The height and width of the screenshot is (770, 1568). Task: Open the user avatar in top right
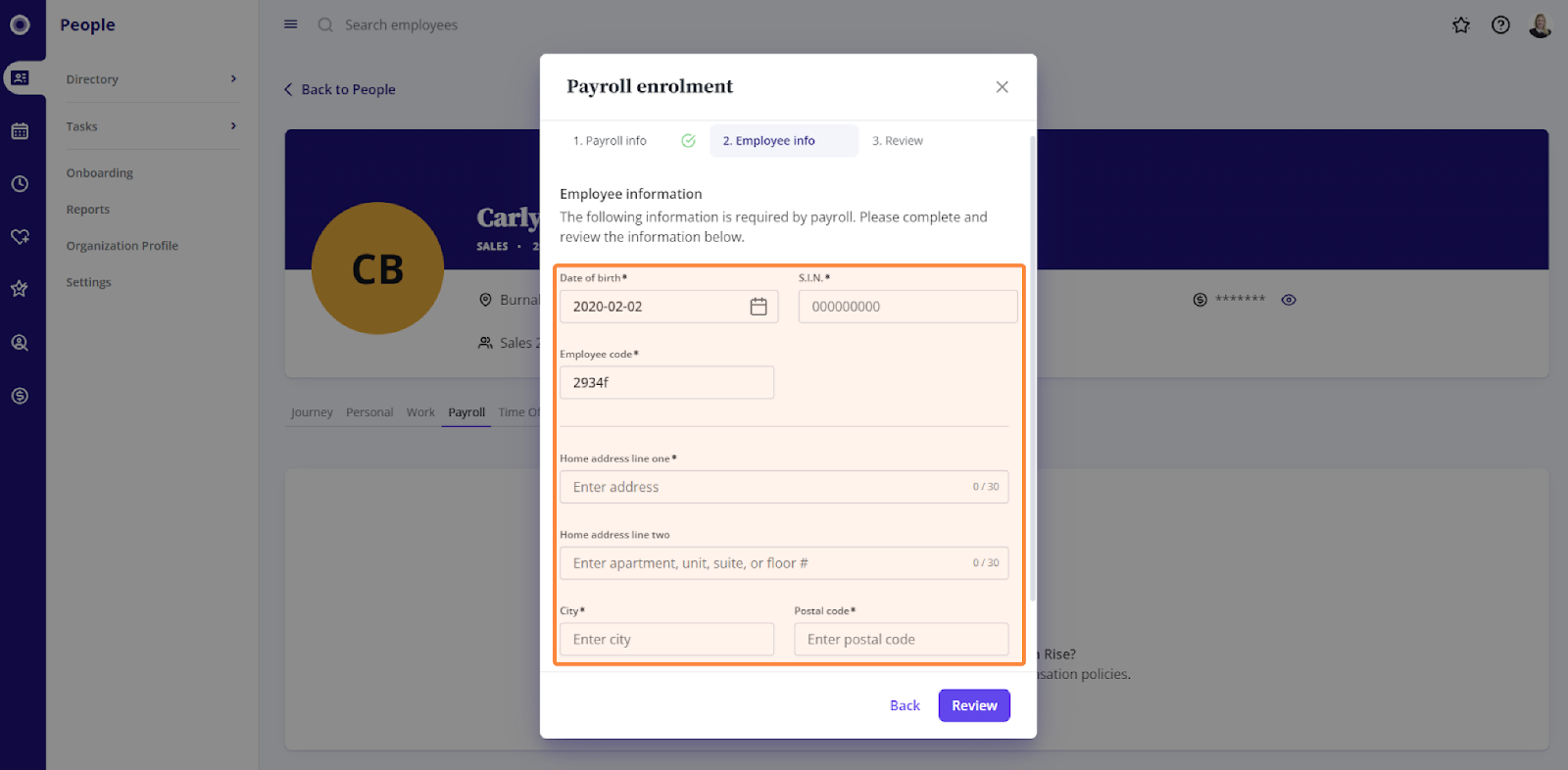pos(1541,25)
